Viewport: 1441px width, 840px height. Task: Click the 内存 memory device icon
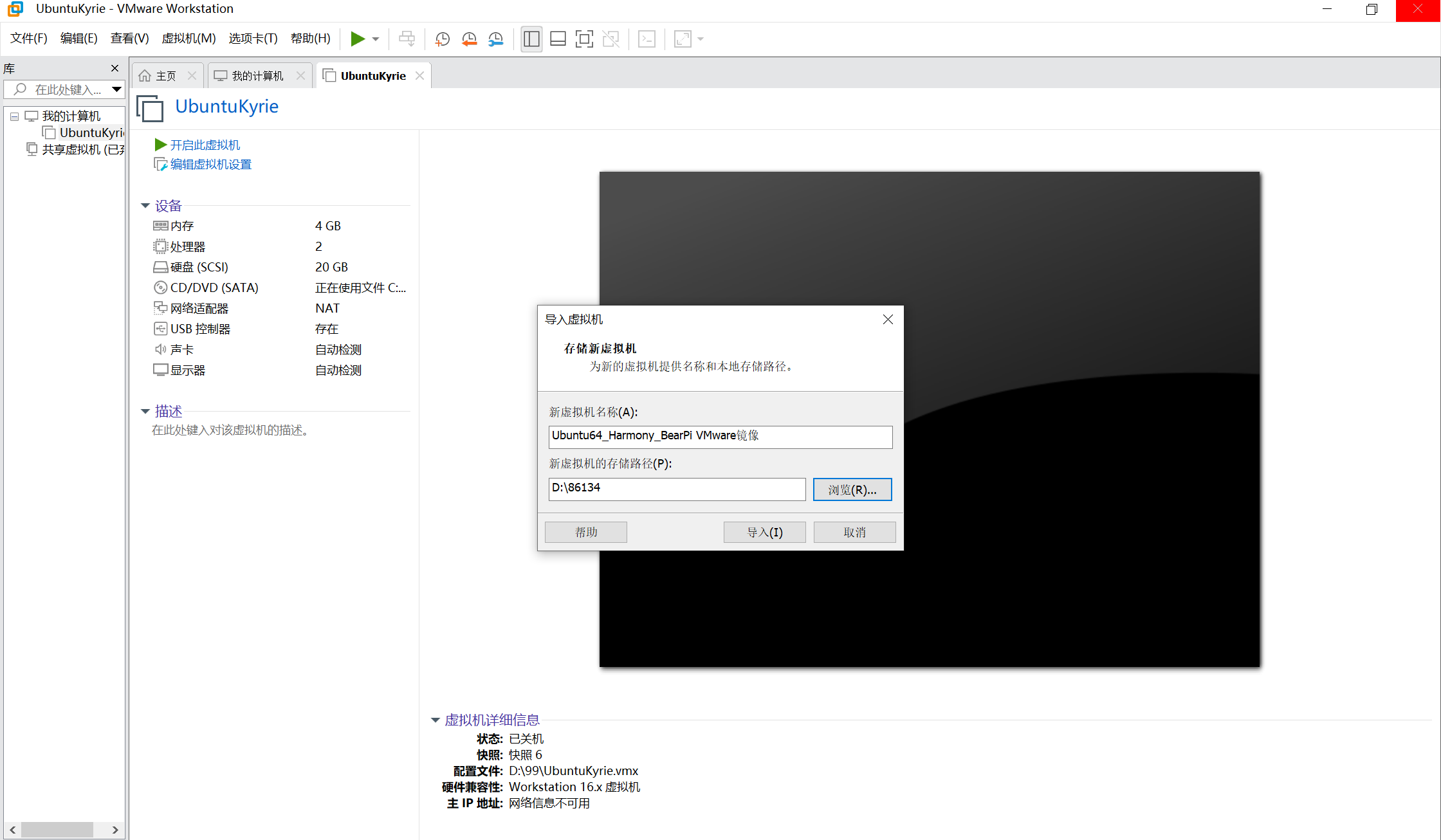[160, 226]
